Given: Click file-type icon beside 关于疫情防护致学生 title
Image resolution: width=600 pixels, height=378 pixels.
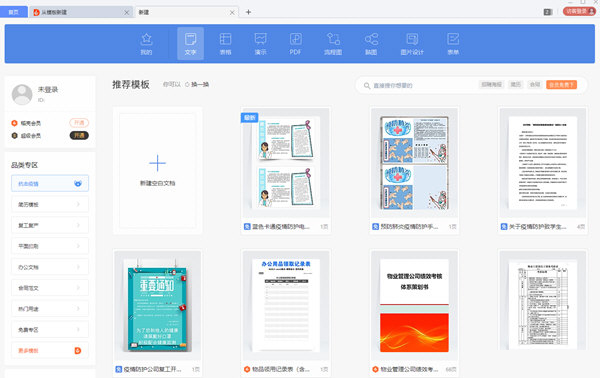Looking at the screenshot, I should 504,227.
